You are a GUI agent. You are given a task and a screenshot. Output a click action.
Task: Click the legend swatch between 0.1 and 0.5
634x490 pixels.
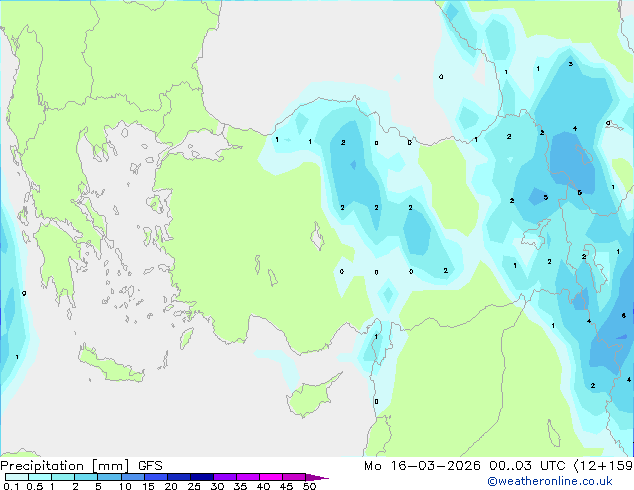click(x=17, y=477)
